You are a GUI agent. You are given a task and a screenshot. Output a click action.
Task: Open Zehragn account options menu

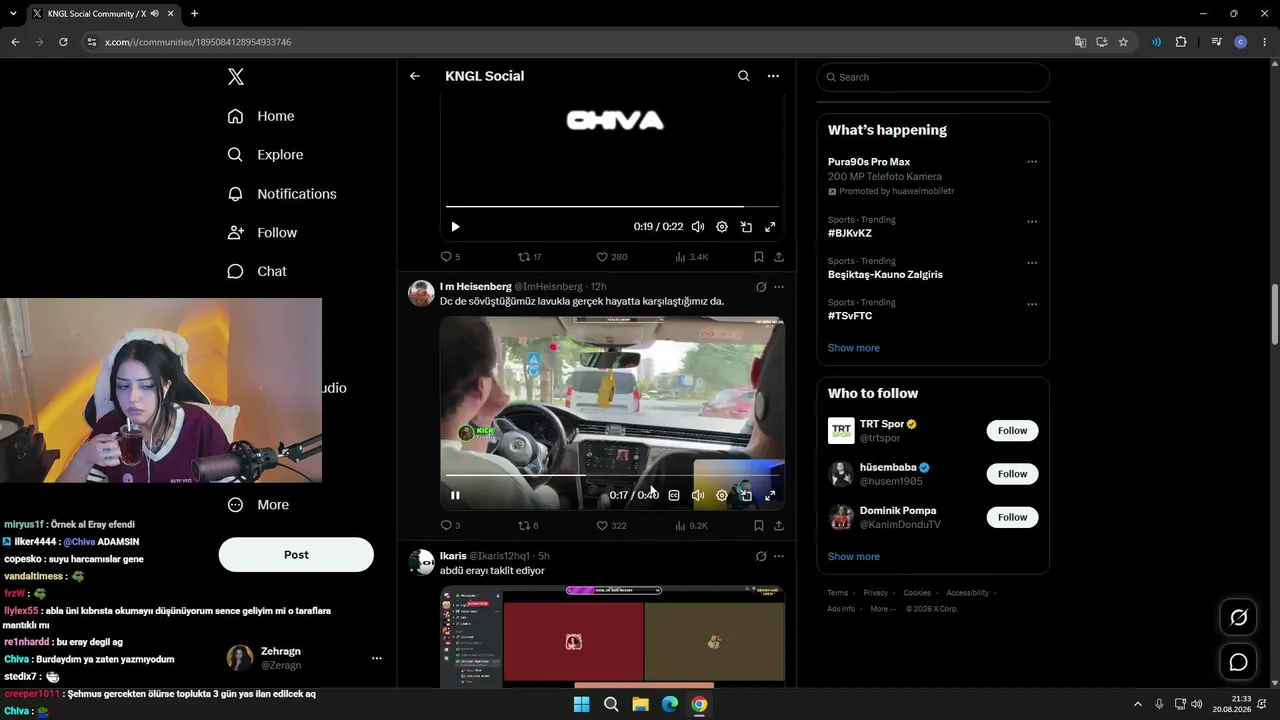point(377,658)
